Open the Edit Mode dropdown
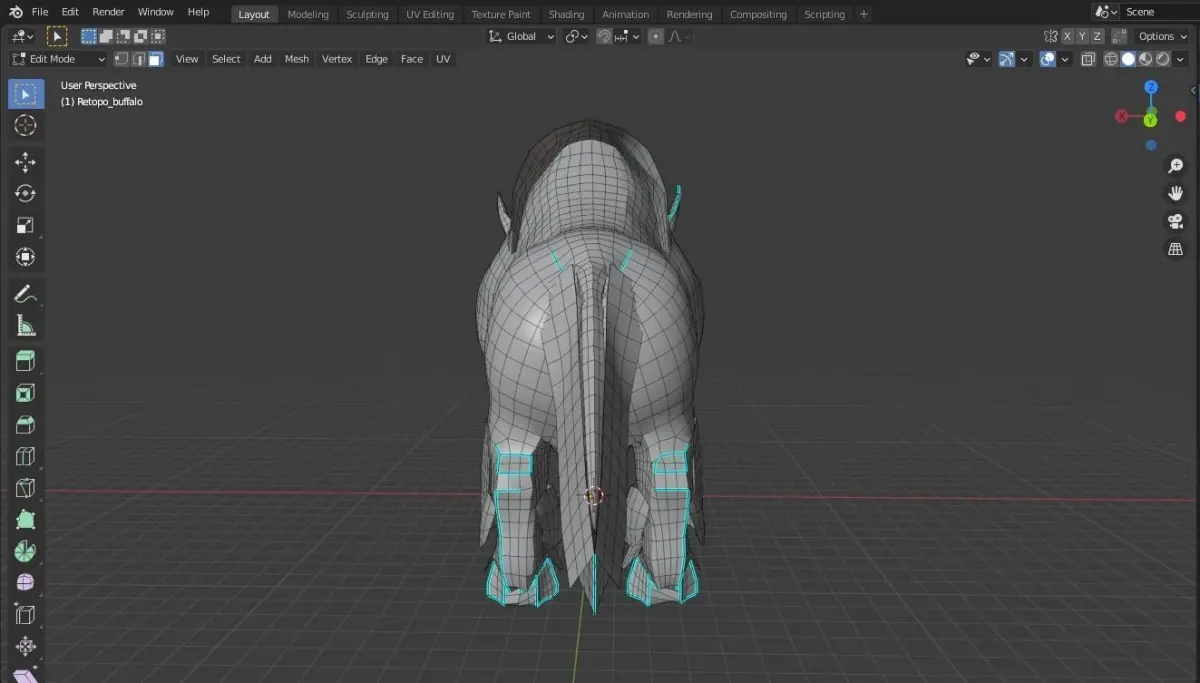 click(59, 59)
